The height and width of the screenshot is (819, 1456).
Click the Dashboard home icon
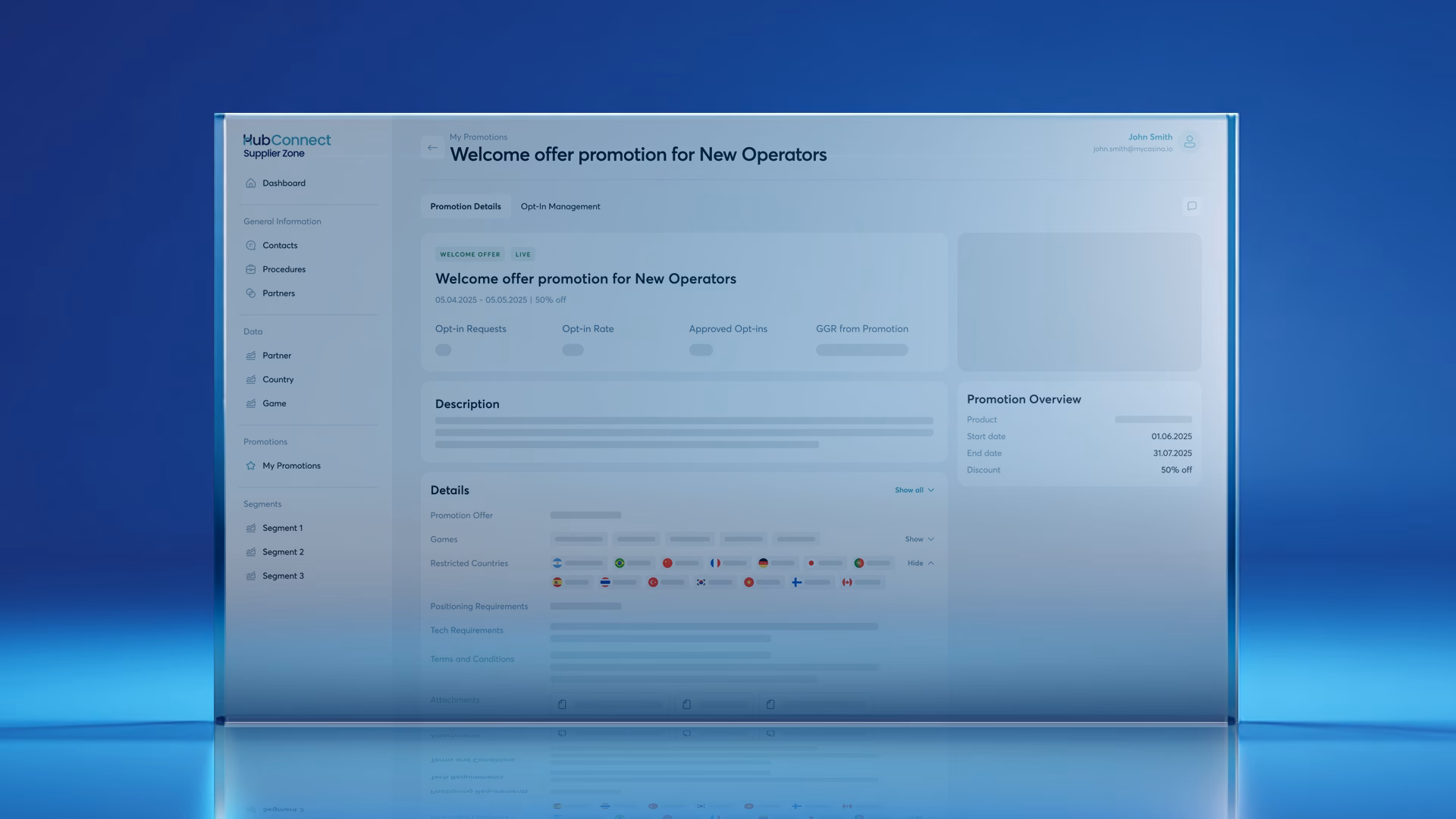[x=251, y=184]
